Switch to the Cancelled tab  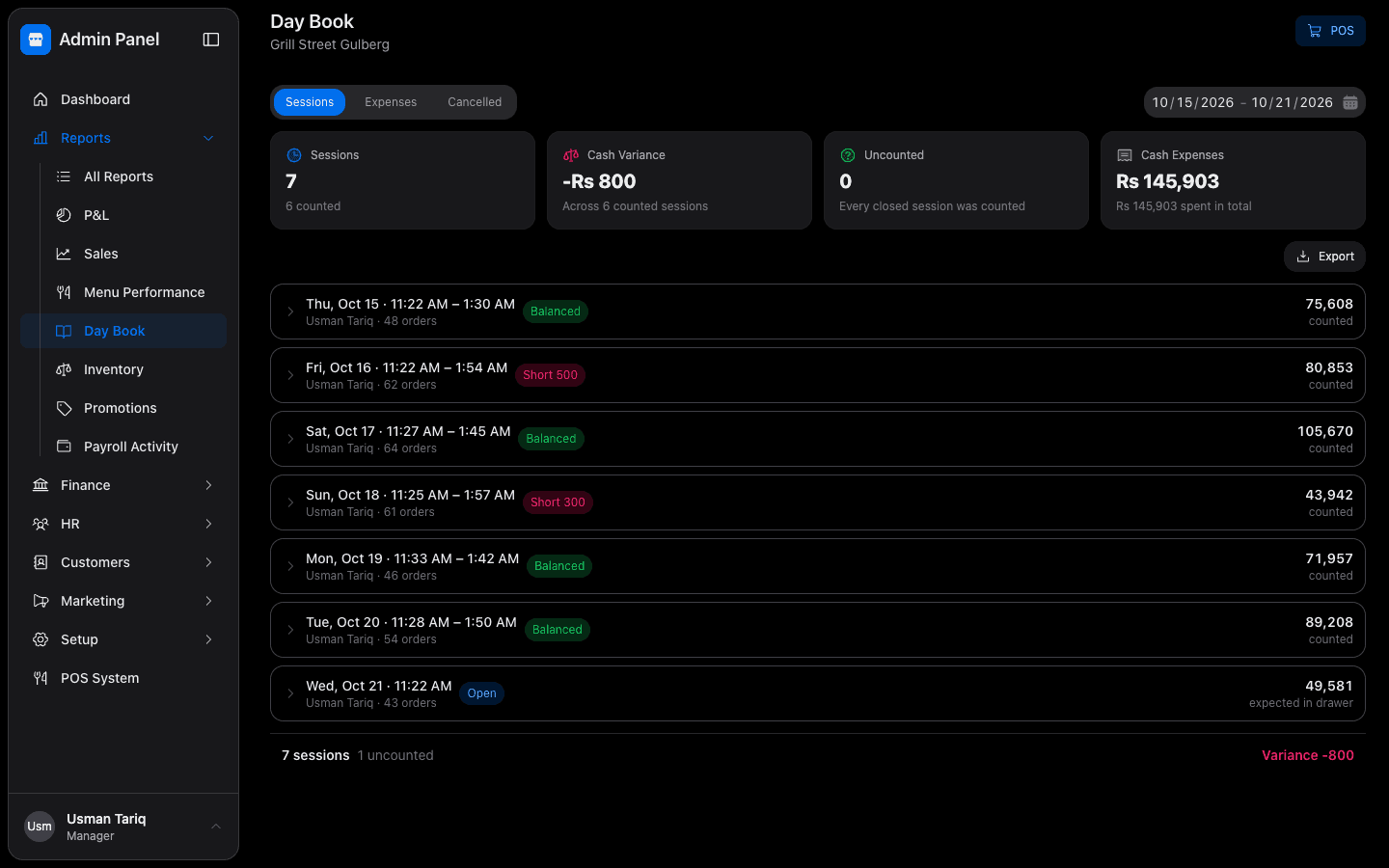(x=475, y=102)
